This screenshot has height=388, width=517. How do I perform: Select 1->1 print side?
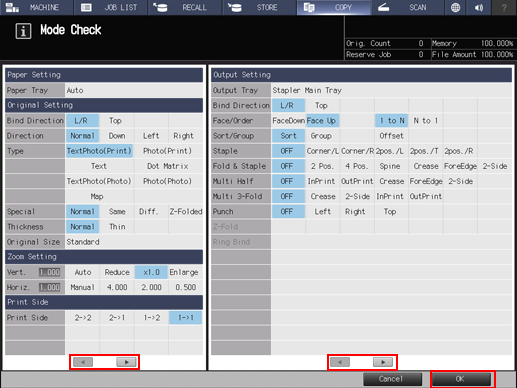(185, 318)
